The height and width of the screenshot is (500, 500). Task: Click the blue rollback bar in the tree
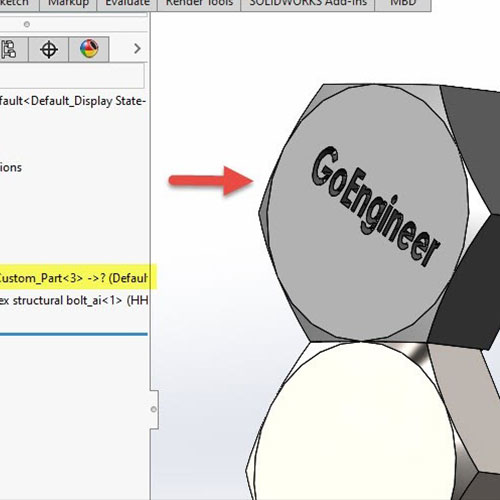point(74,334)
